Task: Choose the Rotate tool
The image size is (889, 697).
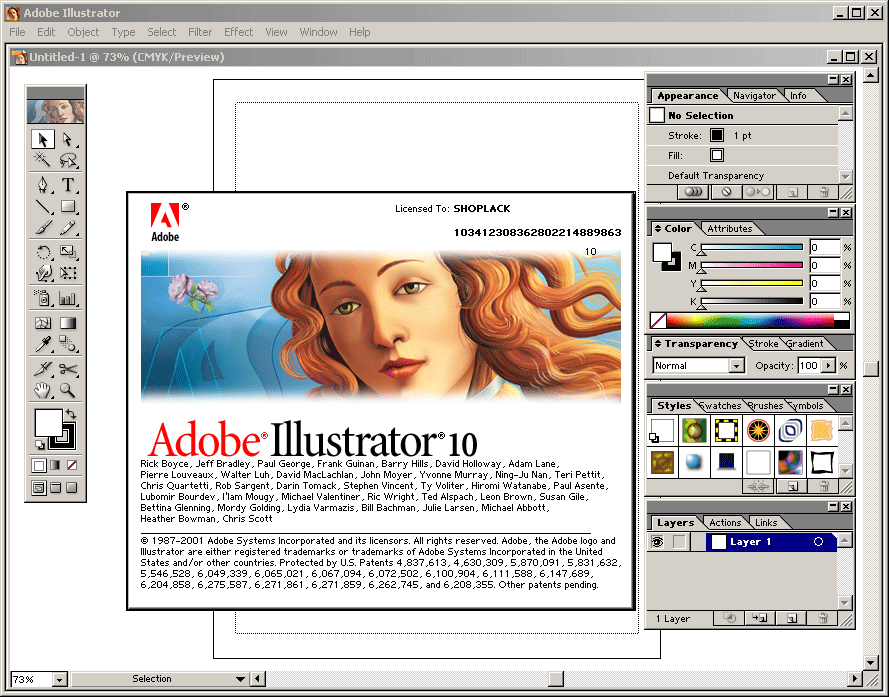Action: pyautogui.click(x=43, y=252)
